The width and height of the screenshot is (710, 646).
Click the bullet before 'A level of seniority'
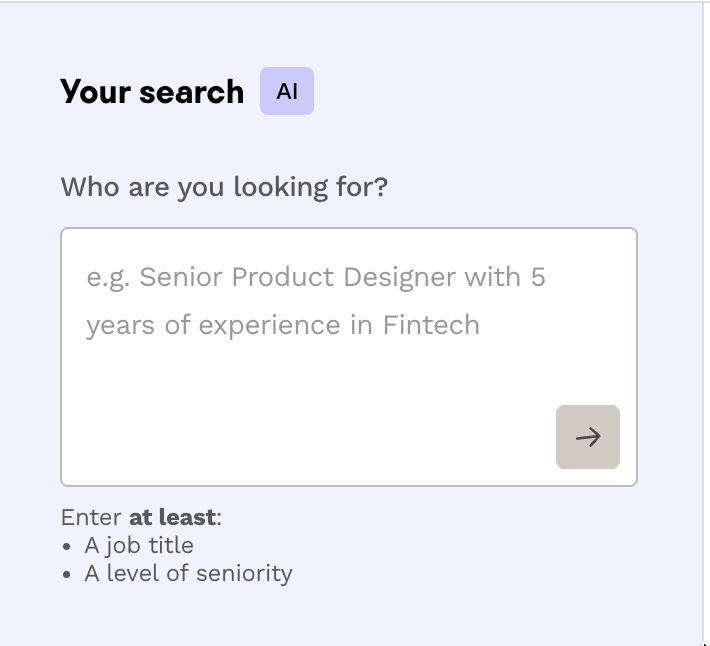(x=67, y=575)
